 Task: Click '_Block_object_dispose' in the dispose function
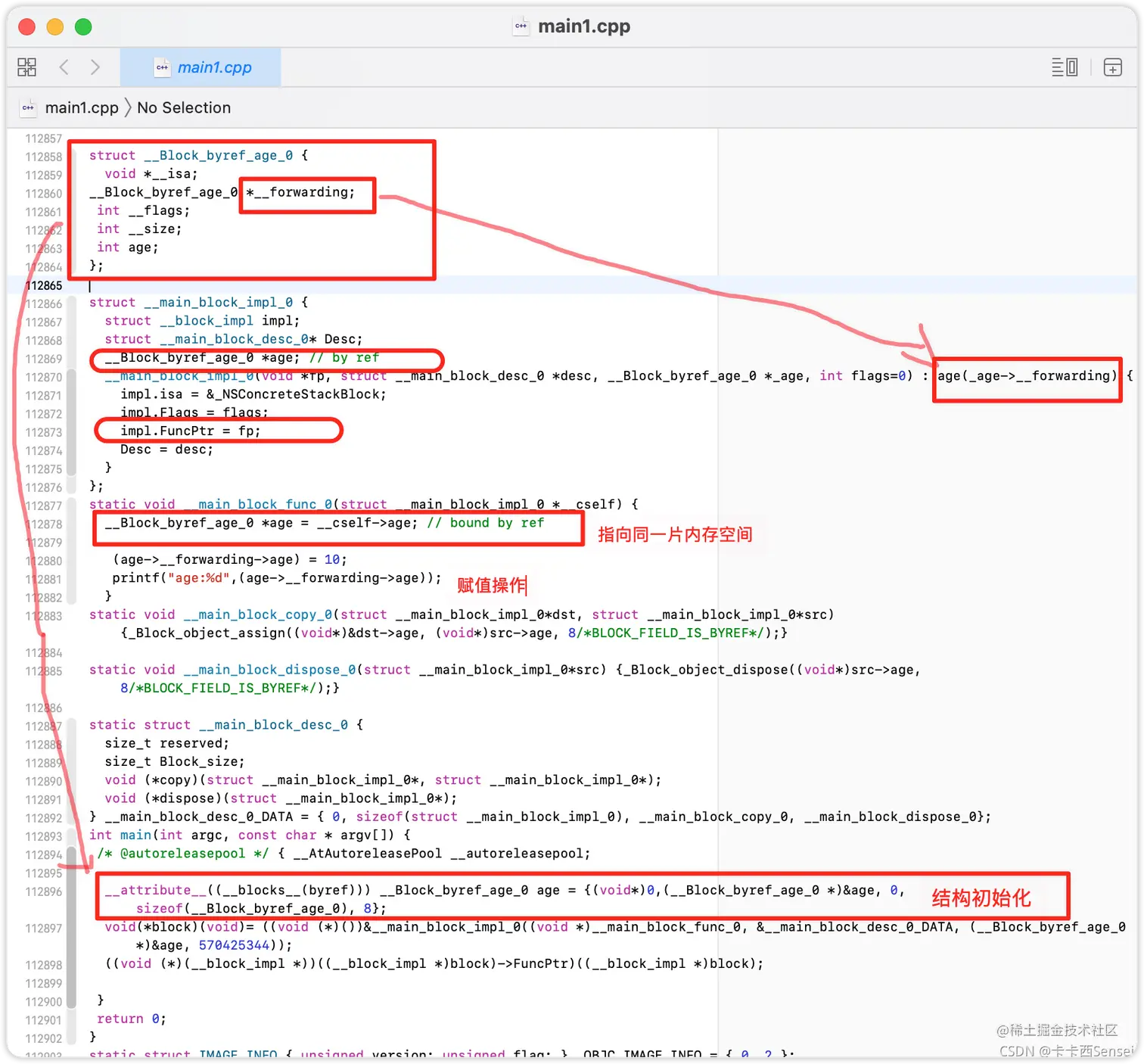point(709,670)
